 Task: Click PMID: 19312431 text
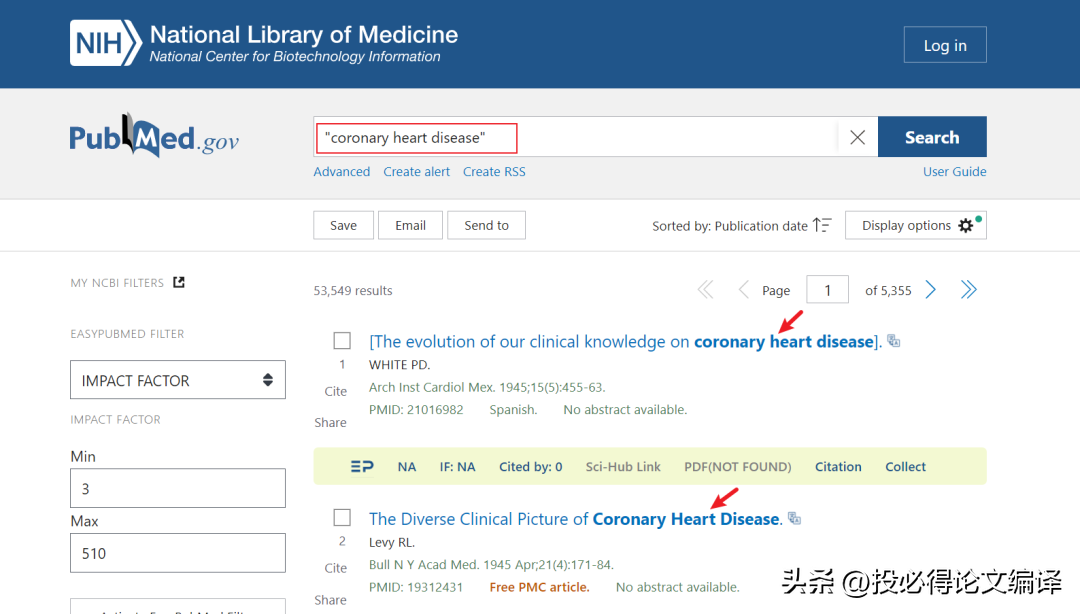[416, 587]
